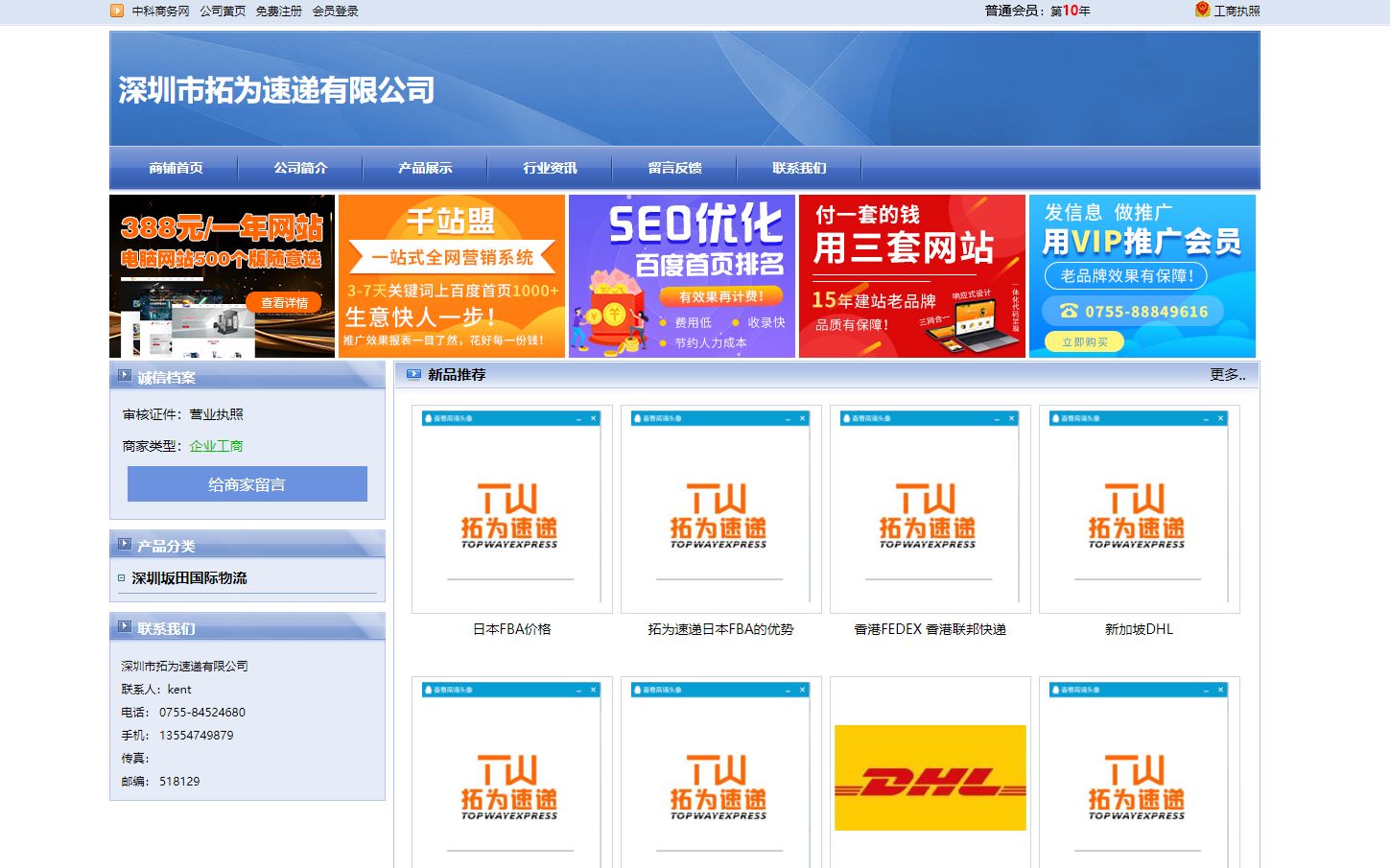
Task: Open the 新加坡DHL product title
Action: click(x=1140, y=629)
